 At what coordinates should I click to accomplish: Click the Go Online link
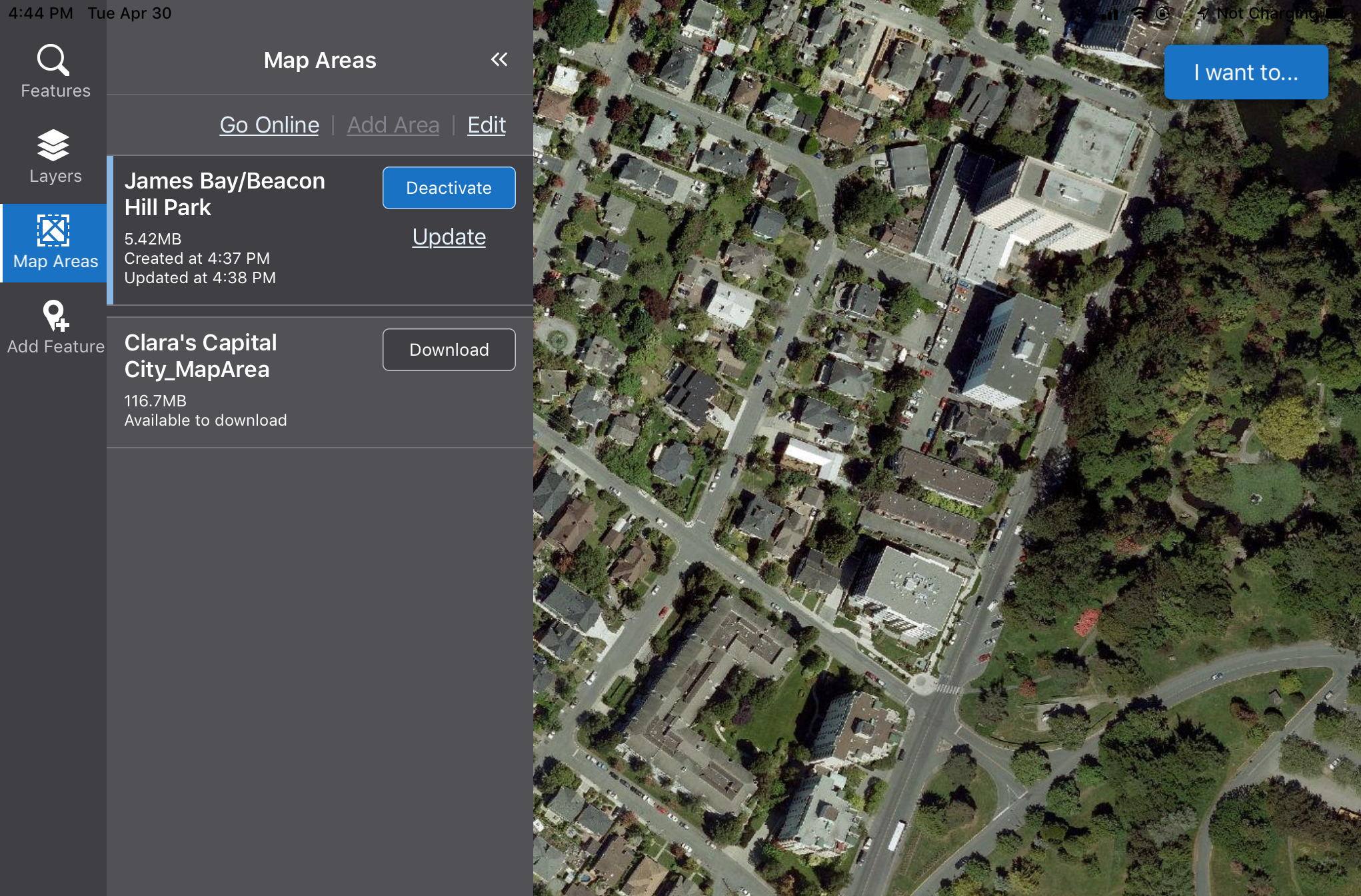point(269,125)
